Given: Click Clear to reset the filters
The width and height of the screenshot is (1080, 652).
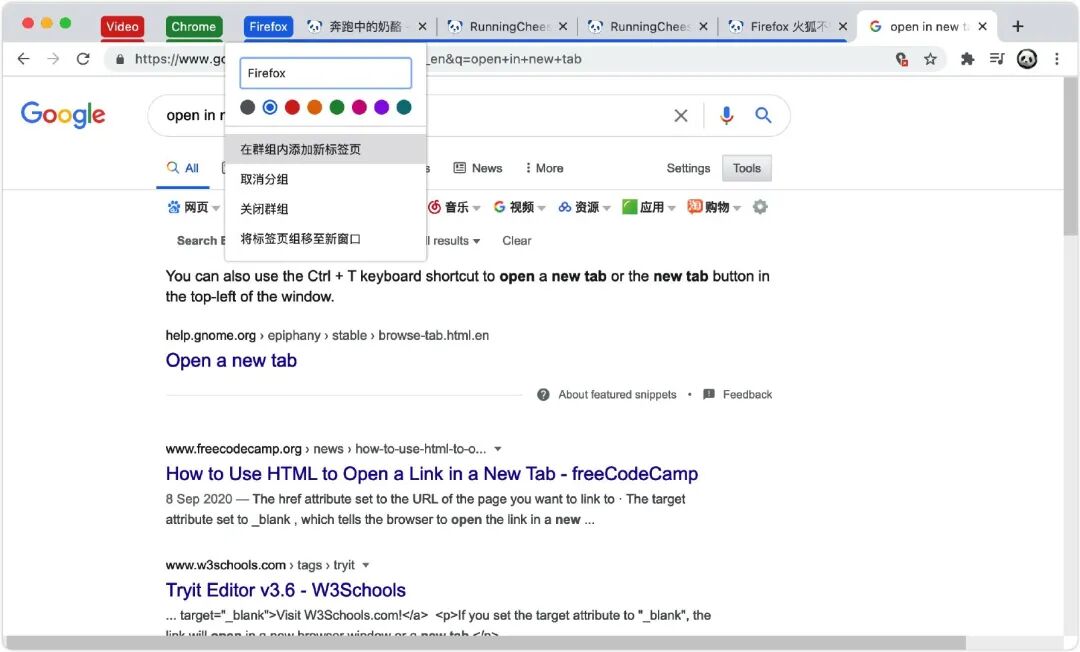Looking at the screenshot, I should click(517, 240).
